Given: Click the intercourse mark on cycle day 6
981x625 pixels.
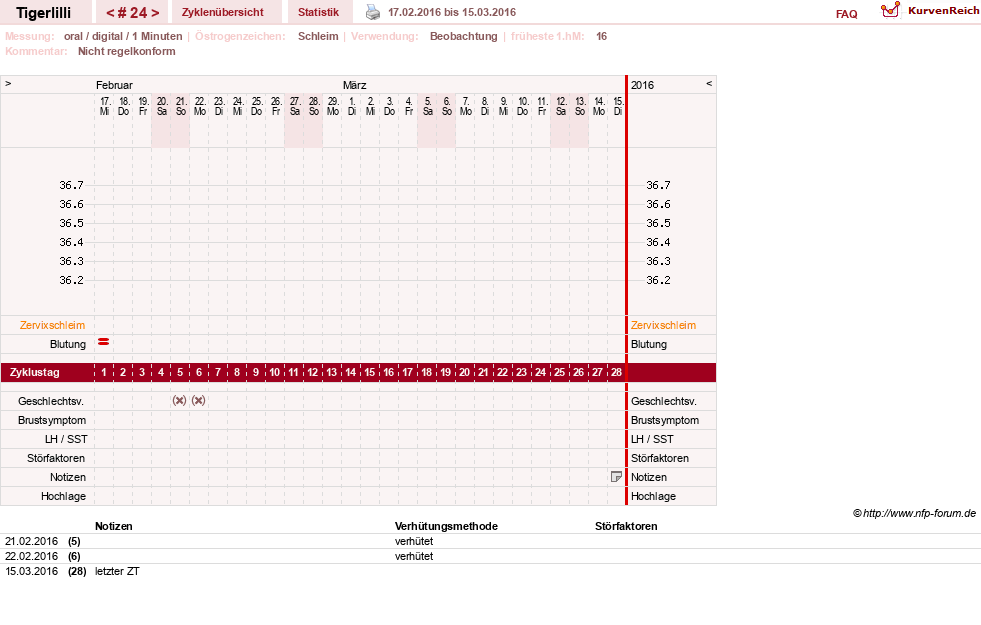Looking at the screenshot, I should click(198, 400).
